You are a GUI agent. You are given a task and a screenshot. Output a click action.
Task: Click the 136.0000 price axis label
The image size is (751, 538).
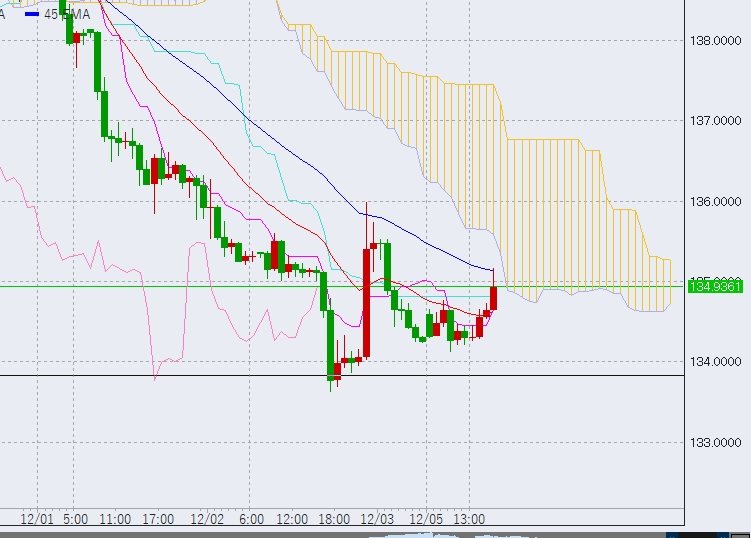point(716,201)
